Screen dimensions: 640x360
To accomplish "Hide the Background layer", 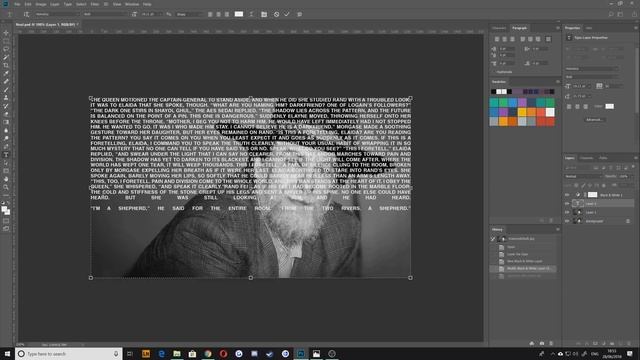I will pyautogui.click(x=567, y=221).
